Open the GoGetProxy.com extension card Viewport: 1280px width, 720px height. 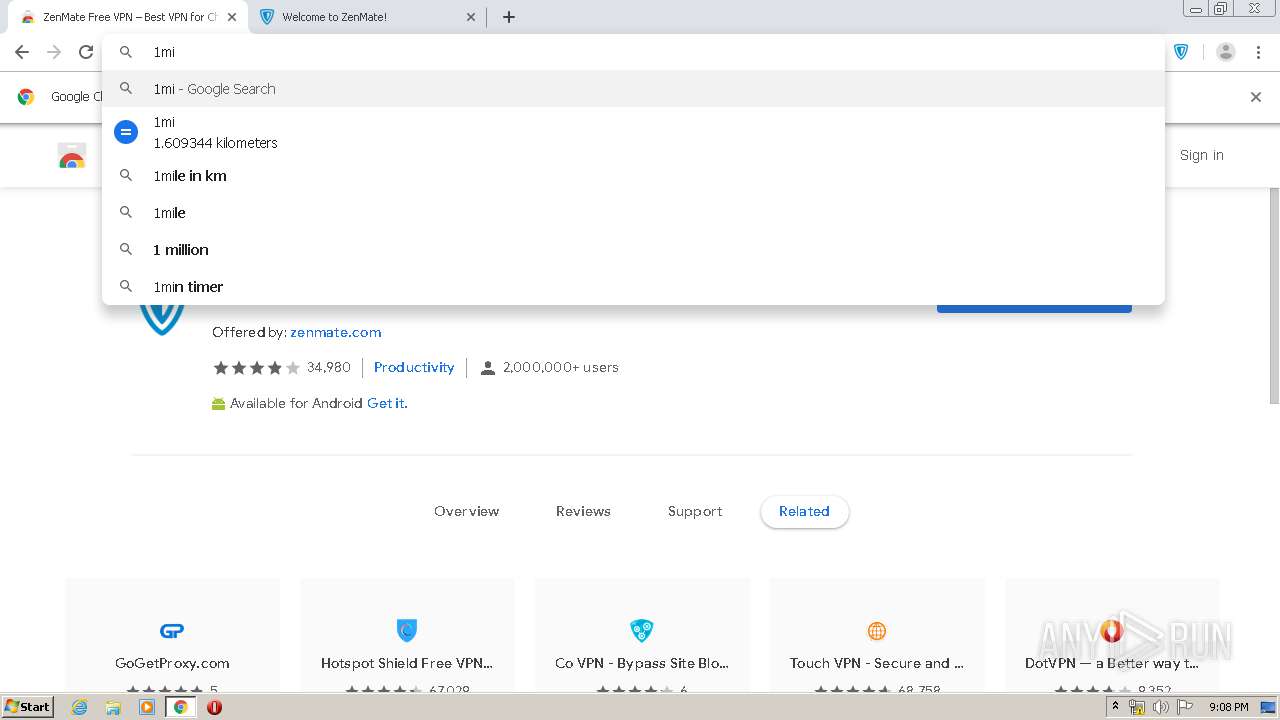tap(172, 635)
